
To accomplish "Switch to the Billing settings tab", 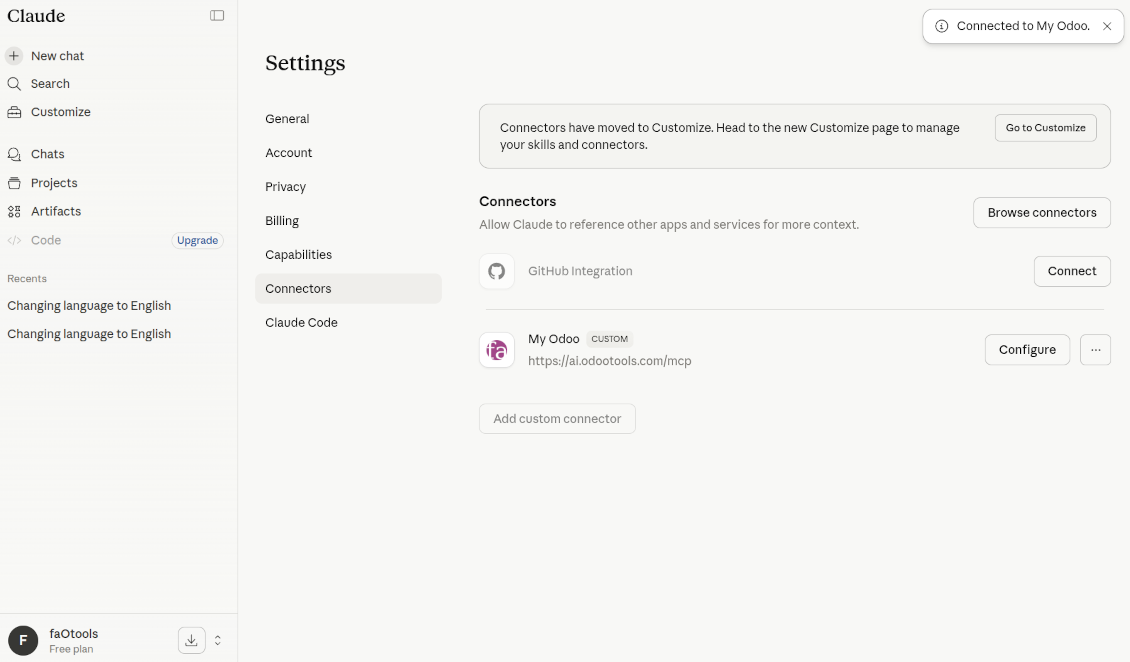I will click(x=282, y=220).
